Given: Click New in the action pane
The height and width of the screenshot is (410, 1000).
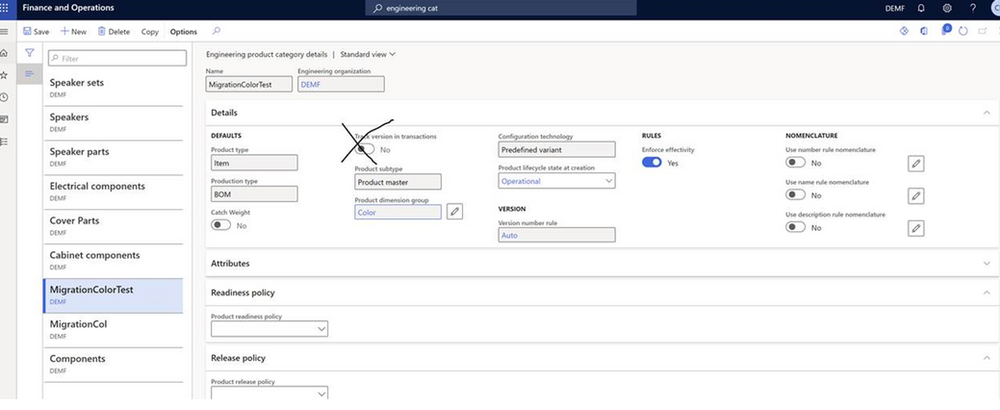Looking at the screenshot, I should pyautogui.click(x=73, y=31).
